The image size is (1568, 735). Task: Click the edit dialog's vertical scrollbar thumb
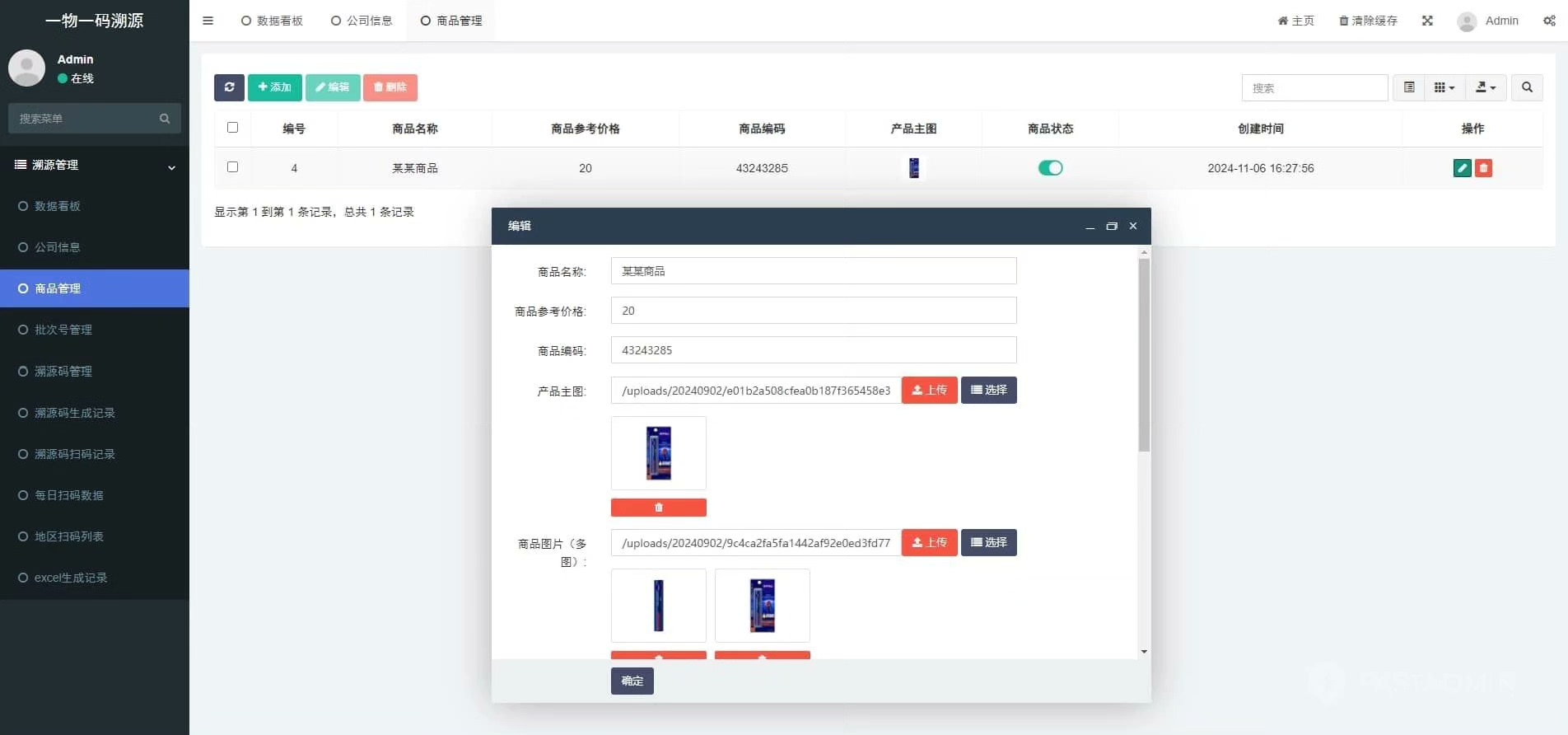pyautogui.click(x=1144, y=354)
